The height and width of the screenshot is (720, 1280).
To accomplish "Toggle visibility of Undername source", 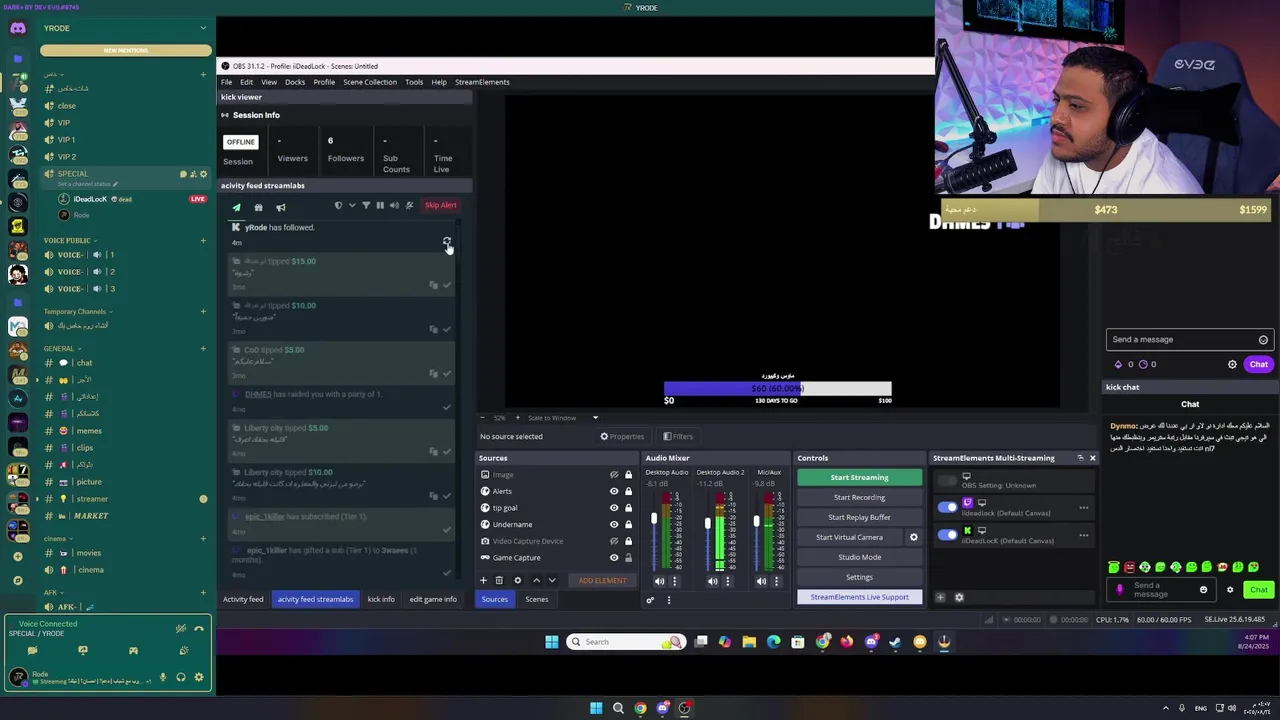I will tap(614, 524).
